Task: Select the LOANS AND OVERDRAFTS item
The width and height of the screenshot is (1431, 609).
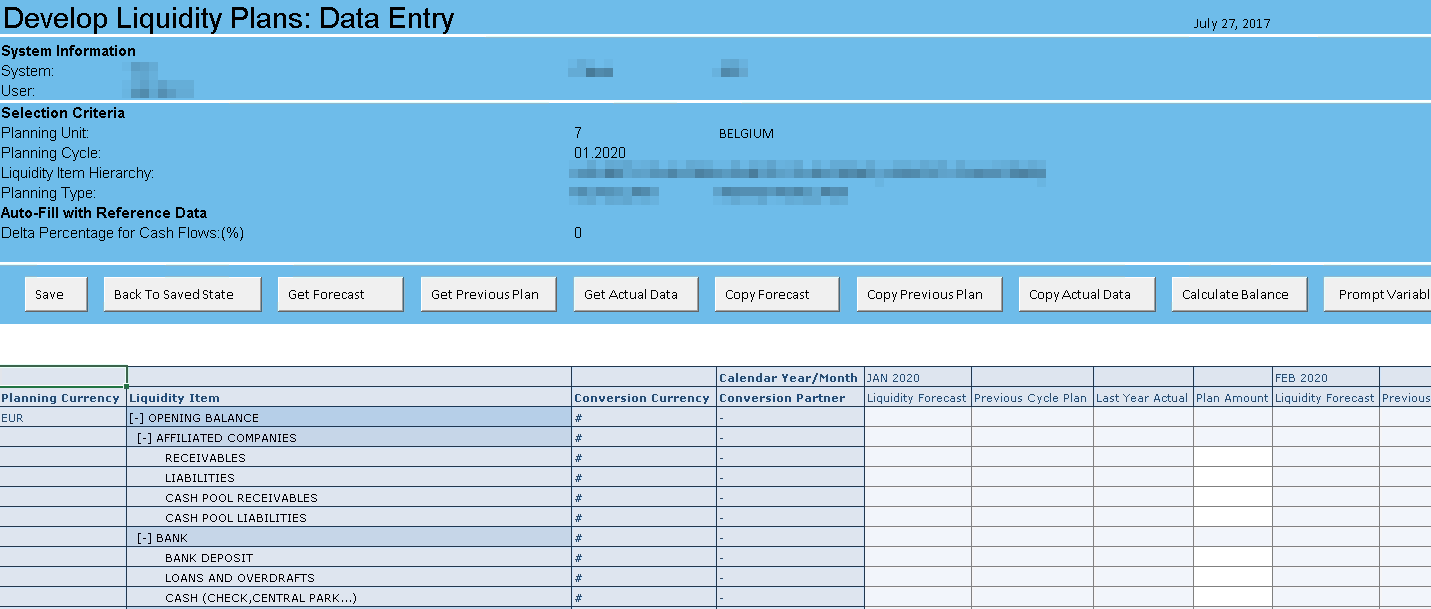Action: tap(239, 578)
